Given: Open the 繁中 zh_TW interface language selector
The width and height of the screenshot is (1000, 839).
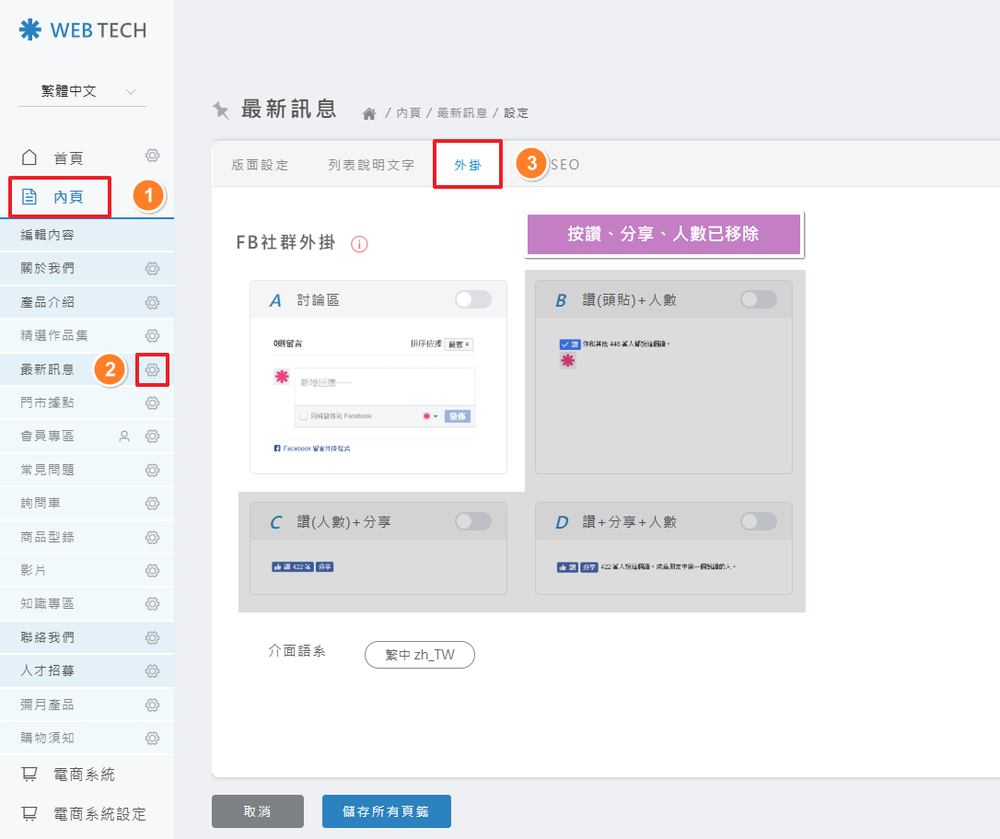Looking at the screenshot, I should pyautogui.click(x=419, y=655).
